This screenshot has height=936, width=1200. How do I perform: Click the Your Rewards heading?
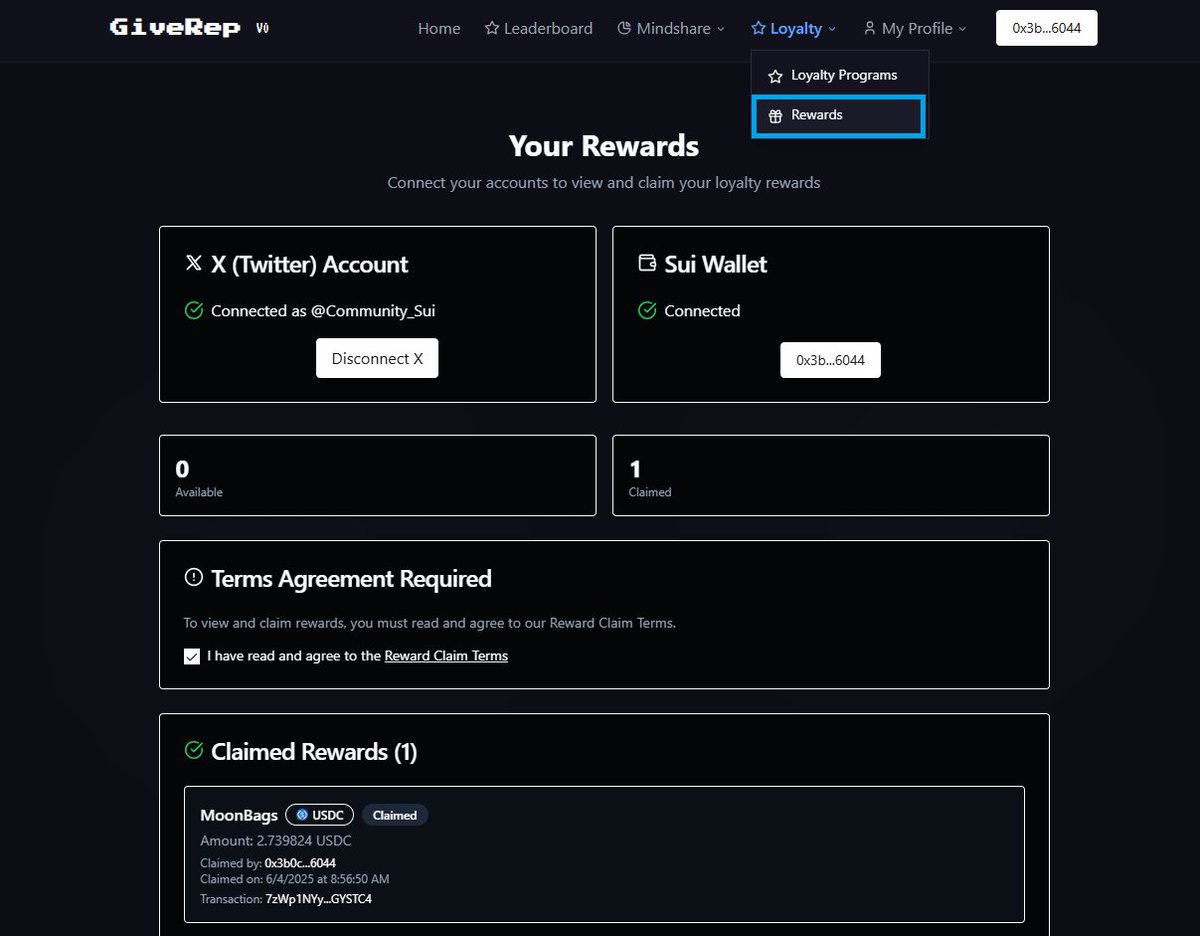(x=604, y=146)
